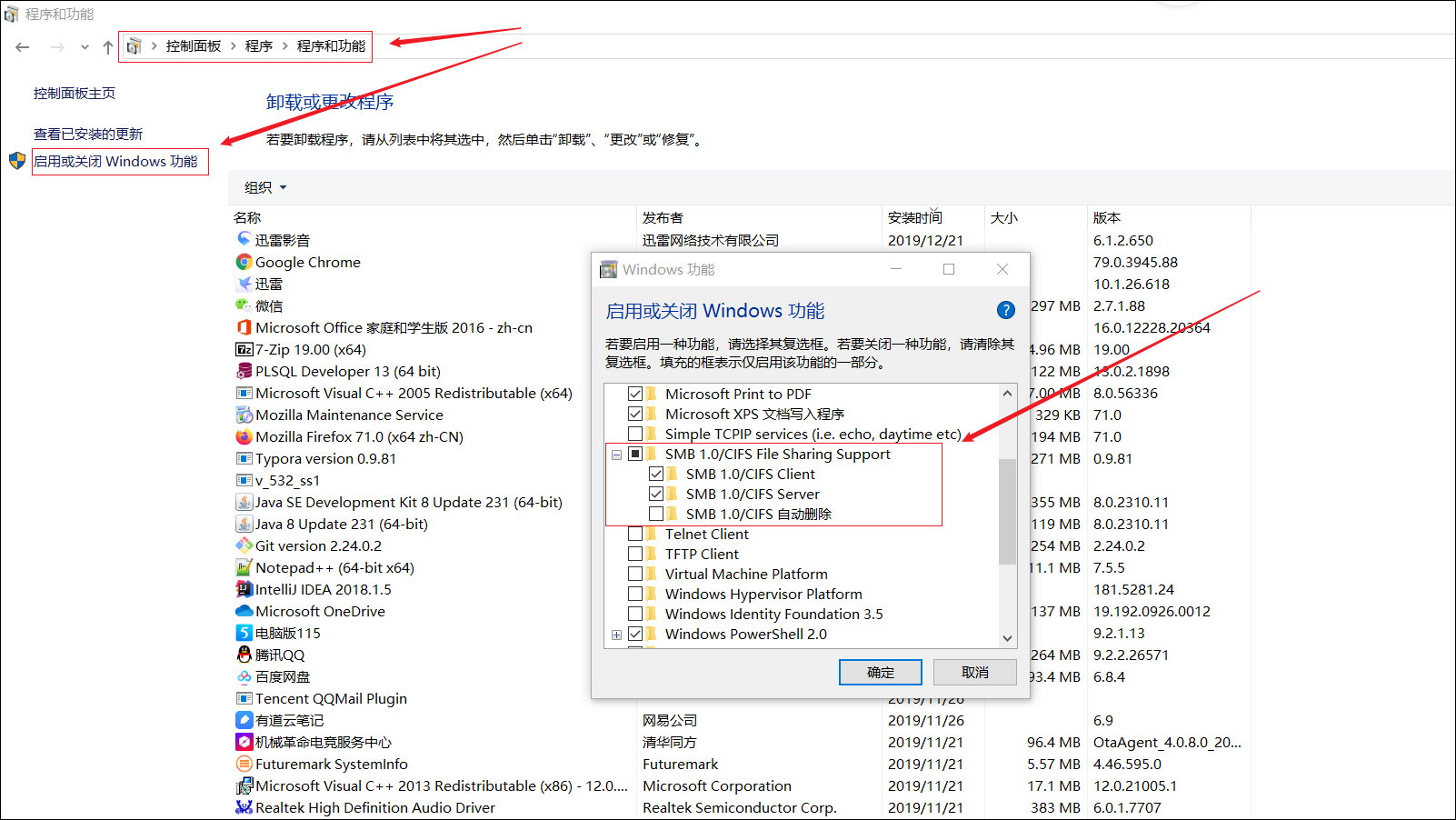This screenshot has height=820, width=1456.
Task: Open 查看已安装的更新 link
Action: [88, 134]
